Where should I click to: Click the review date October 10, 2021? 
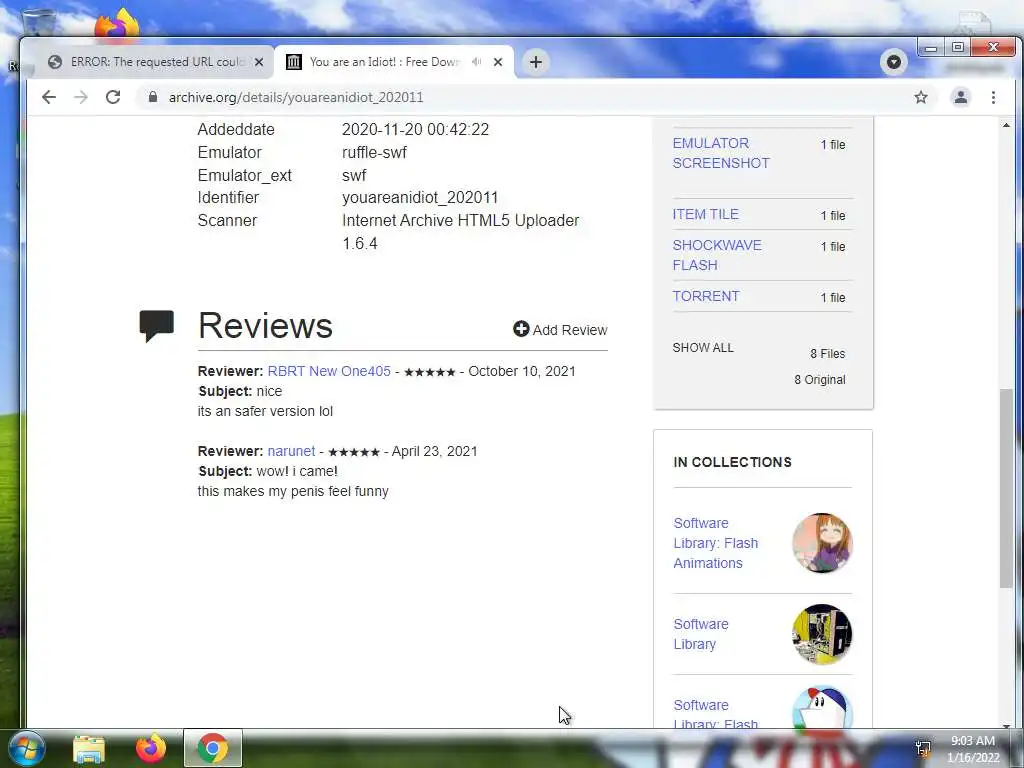click(x=522, y=371)
